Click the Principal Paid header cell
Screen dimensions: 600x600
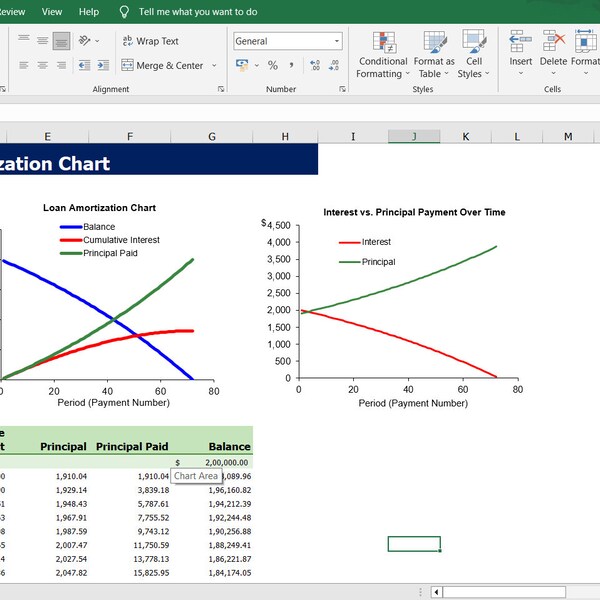point(130,447)
